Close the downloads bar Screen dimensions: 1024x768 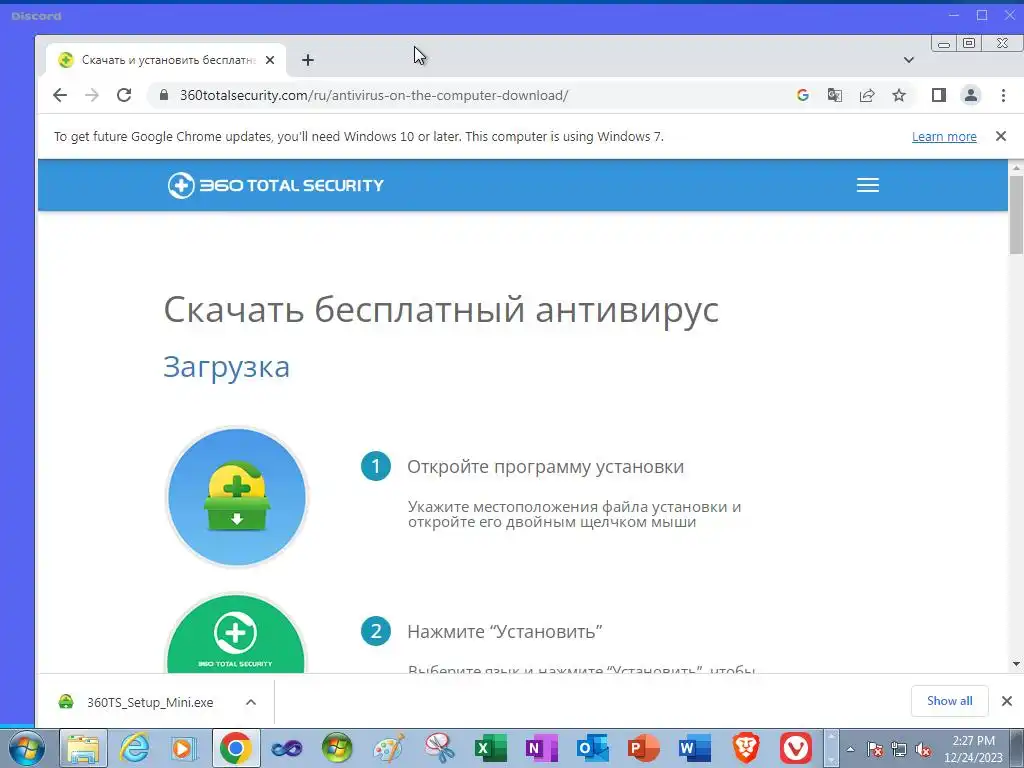[1007, 701]
